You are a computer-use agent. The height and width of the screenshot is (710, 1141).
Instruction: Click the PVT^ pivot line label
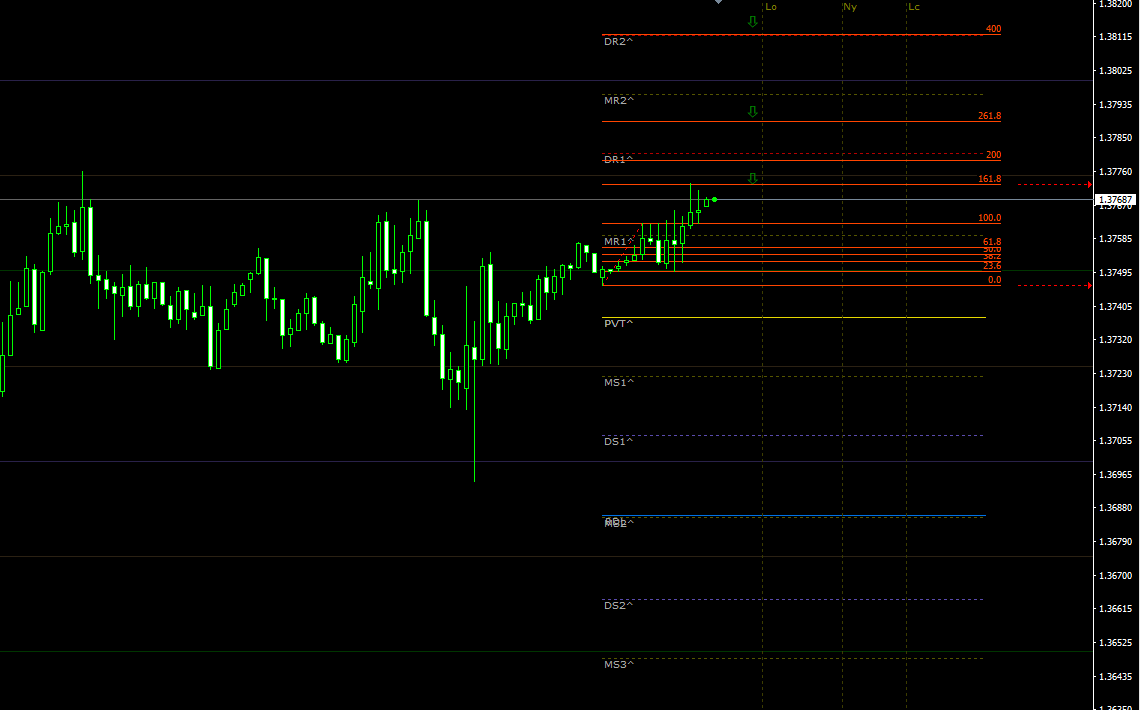click(618, 324)
